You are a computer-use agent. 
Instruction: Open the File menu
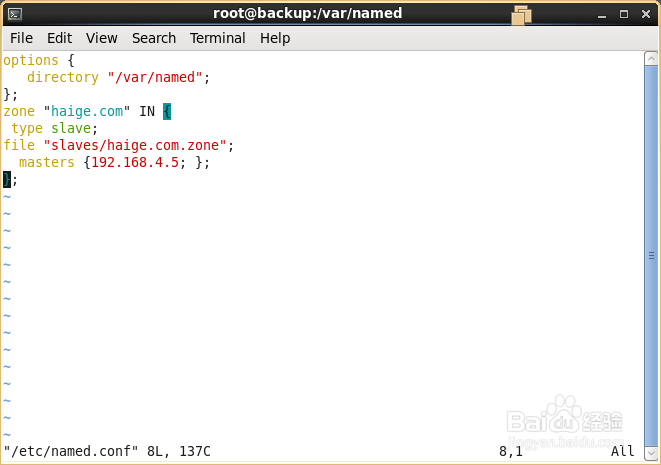(x=21, y=38)
